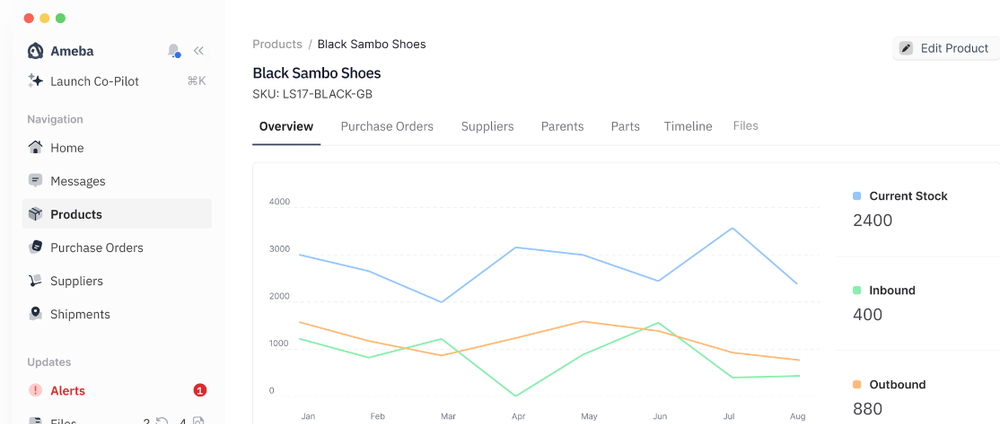Open the Parents tab
Viewport: 1000px width, 424px height.
(x=562, y=127)
